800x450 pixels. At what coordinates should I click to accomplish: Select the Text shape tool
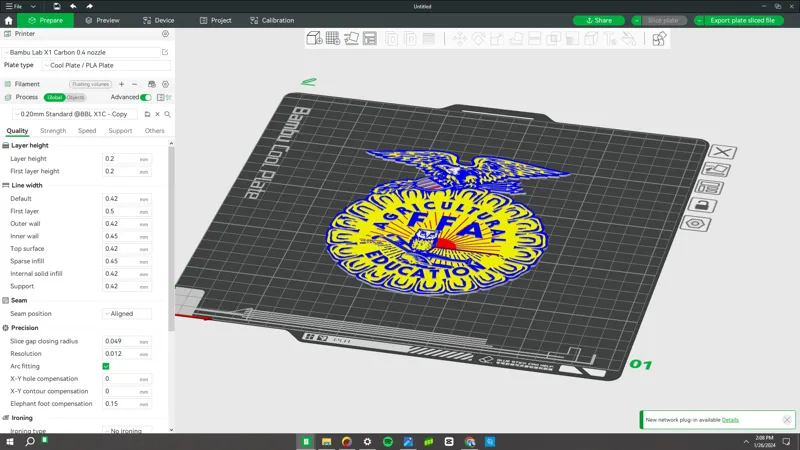pos(610,39)
